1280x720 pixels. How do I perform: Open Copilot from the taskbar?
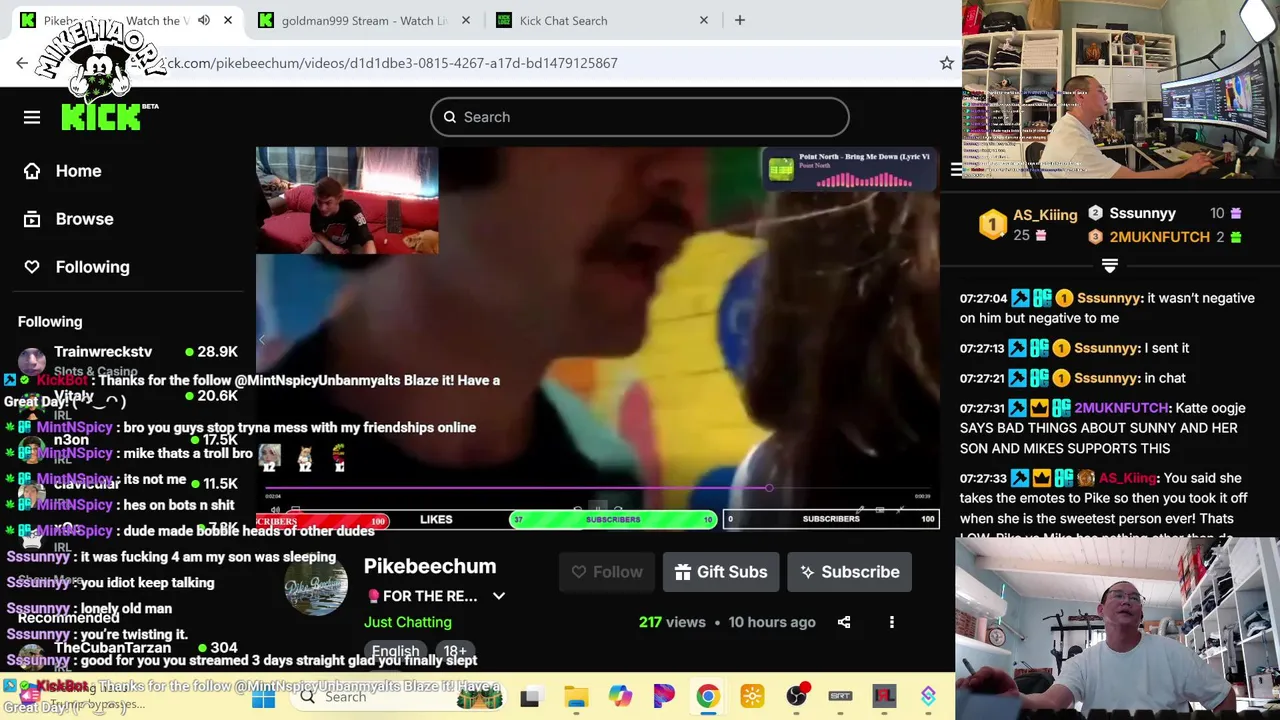click(x=620, y=697)
